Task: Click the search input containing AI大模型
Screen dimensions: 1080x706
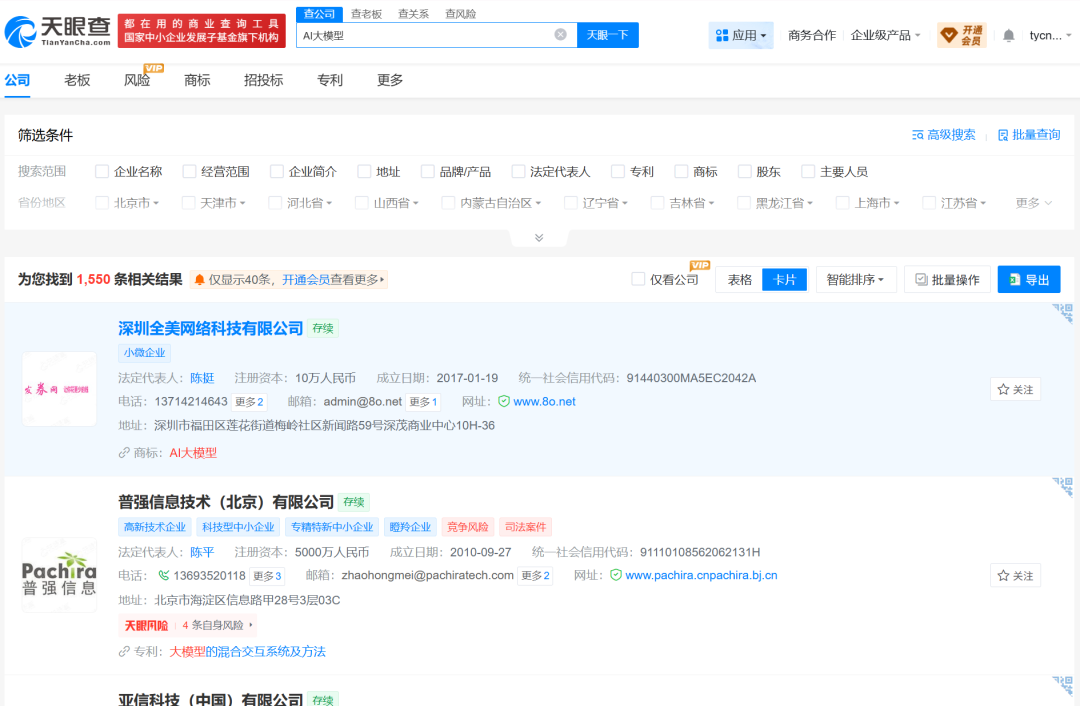Action: point(427,35)
